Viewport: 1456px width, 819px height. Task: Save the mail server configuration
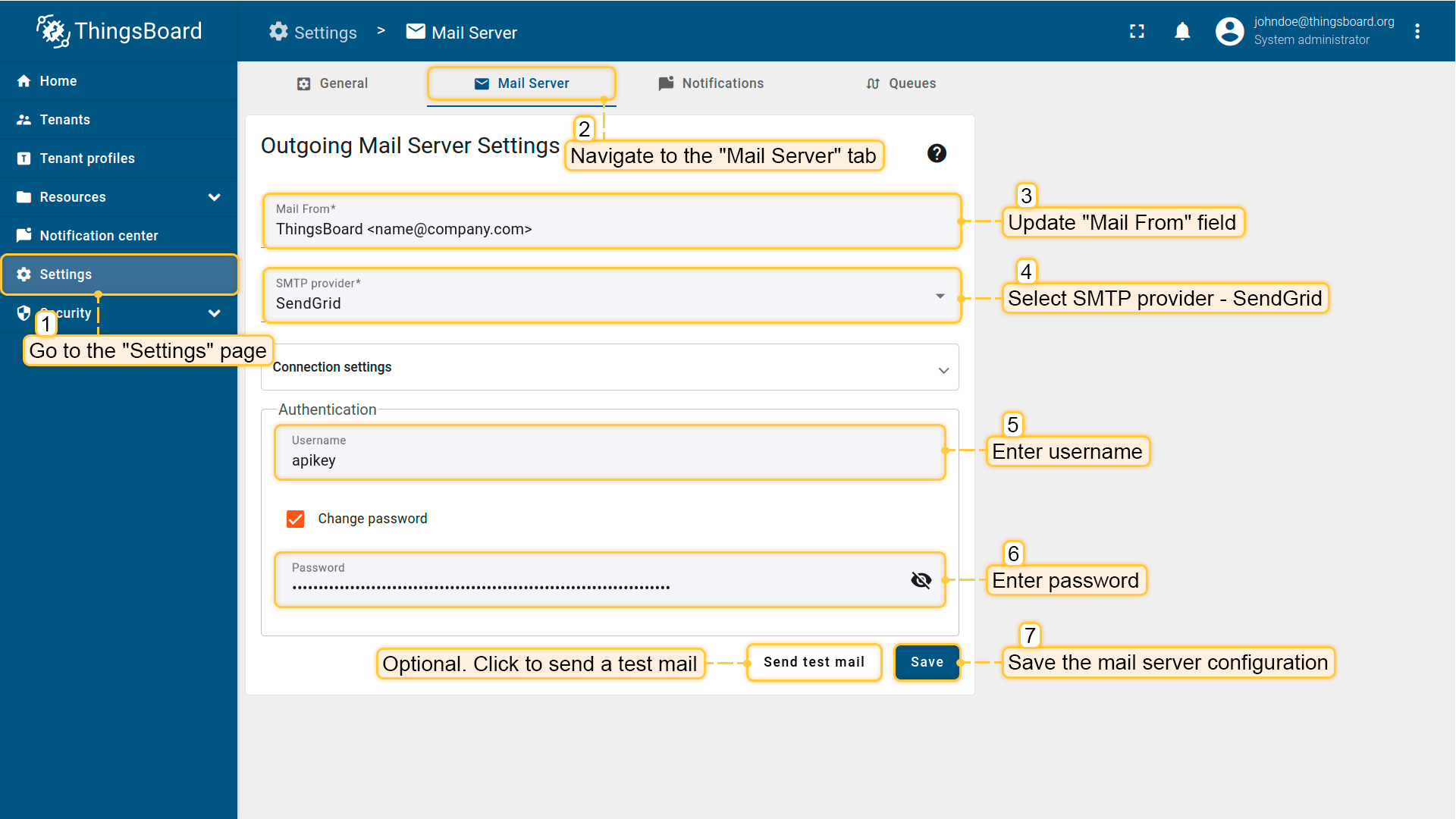tap(927, 662)
